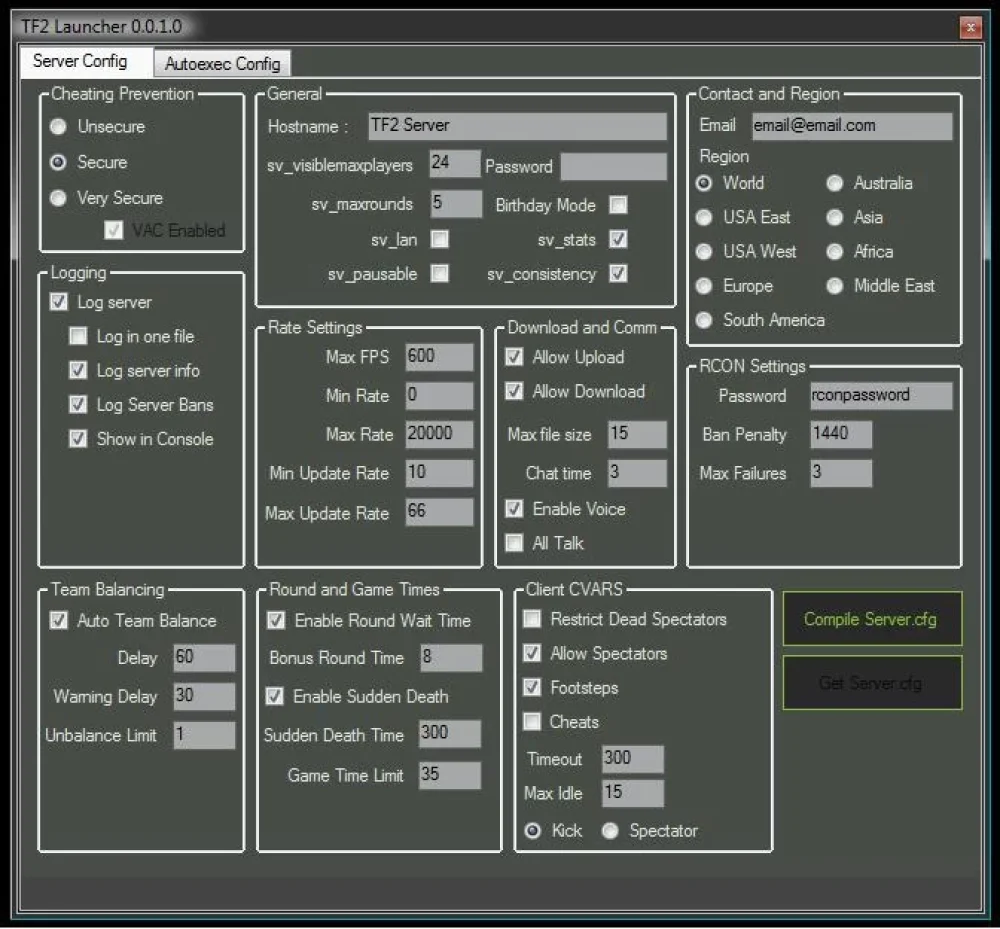The height and width of the screenshot is (929, 1000).
Task: Click the Max Update Rate field
Action: 439,512
